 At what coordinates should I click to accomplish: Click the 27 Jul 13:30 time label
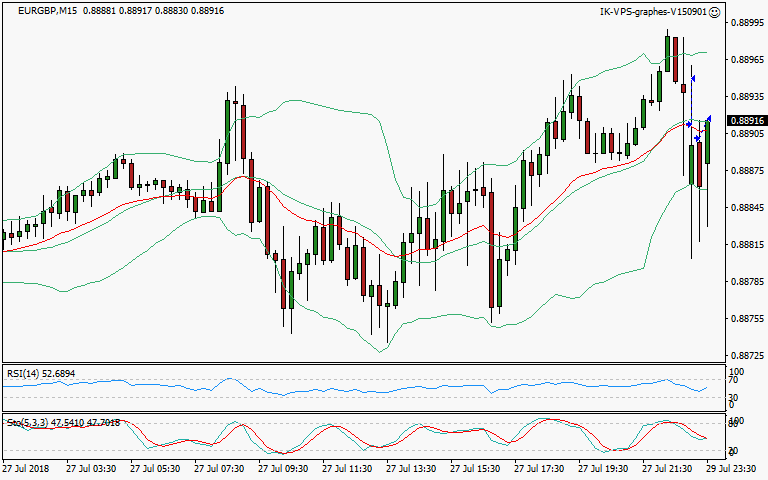pos(411,469)
